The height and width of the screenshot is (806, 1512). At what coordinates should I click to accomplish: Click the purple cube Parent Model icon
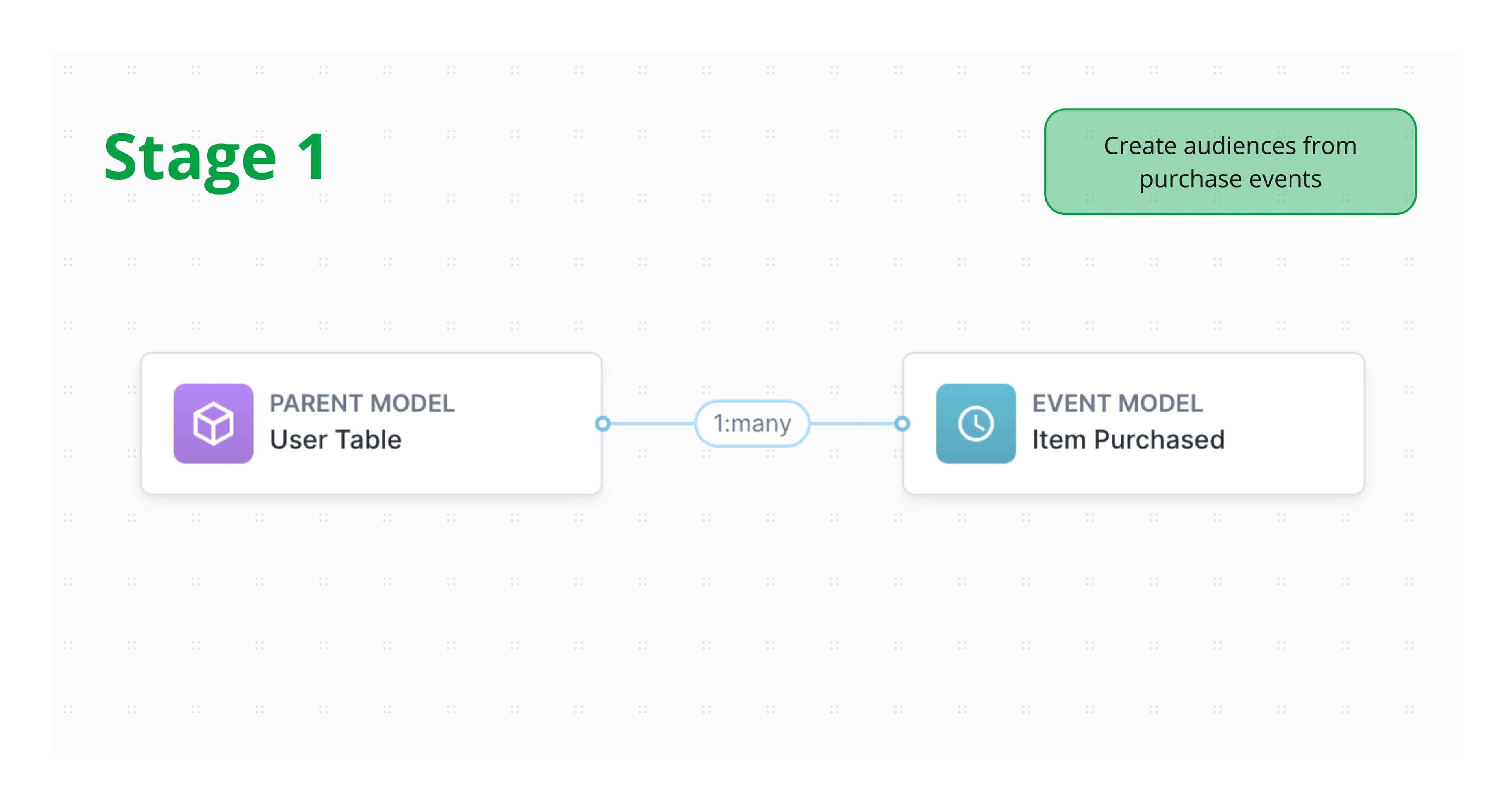tap(213, 423)
